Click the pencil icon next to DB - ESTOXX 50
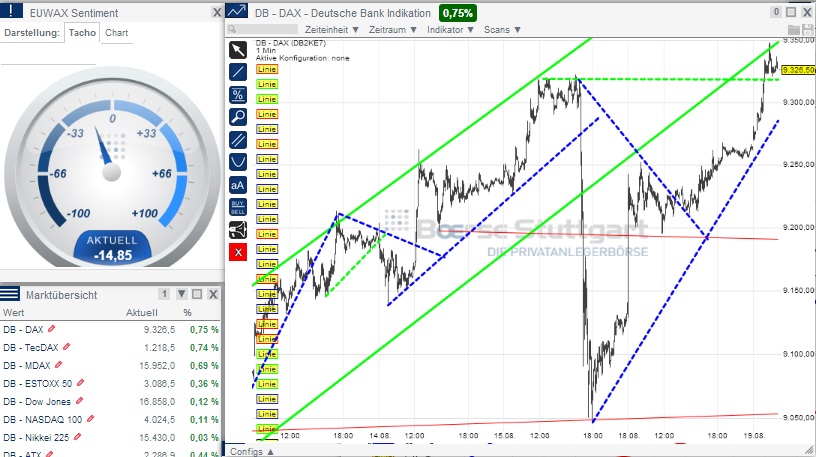 pyautogui.click(x=80, y=383)
